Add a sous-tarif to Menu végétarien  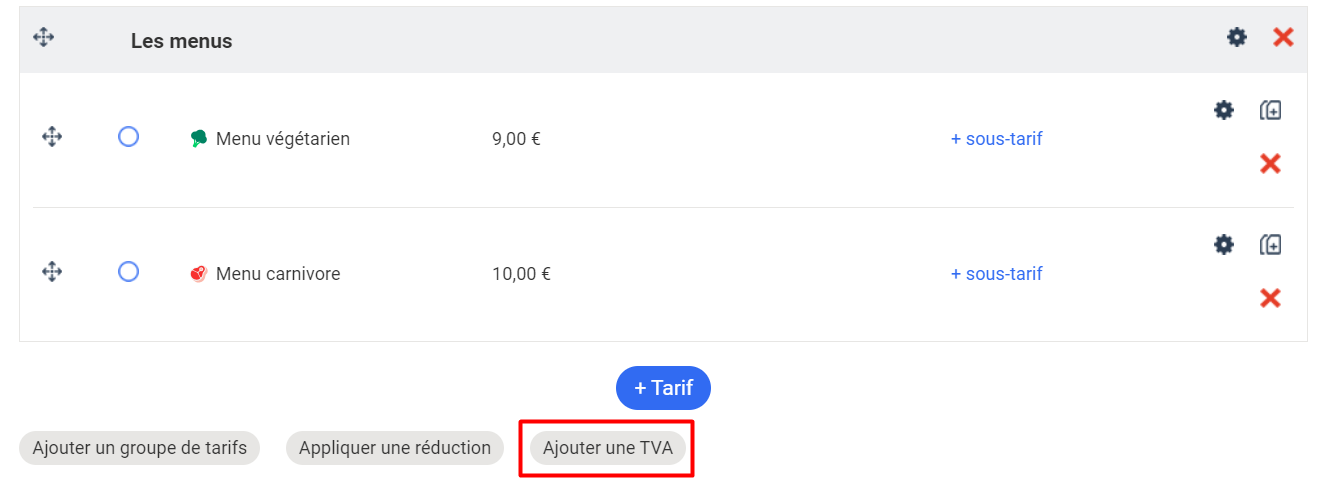tap(996, 139)
